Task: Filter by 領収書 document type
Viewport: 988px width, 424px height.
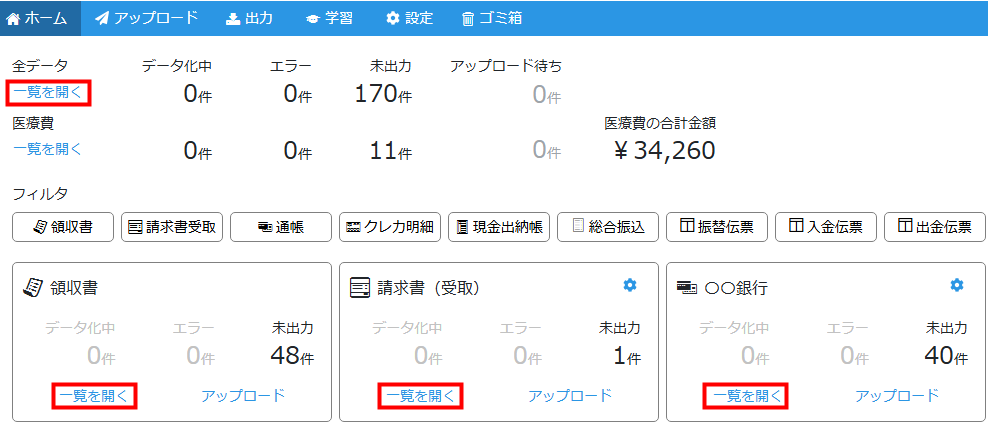Action: [x=63, y=227]
